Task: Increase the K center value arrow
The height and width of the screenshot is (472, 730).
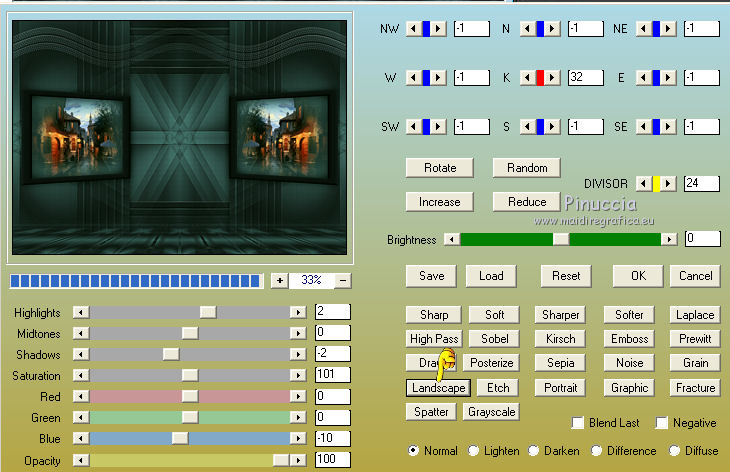Action: point(552,77)
